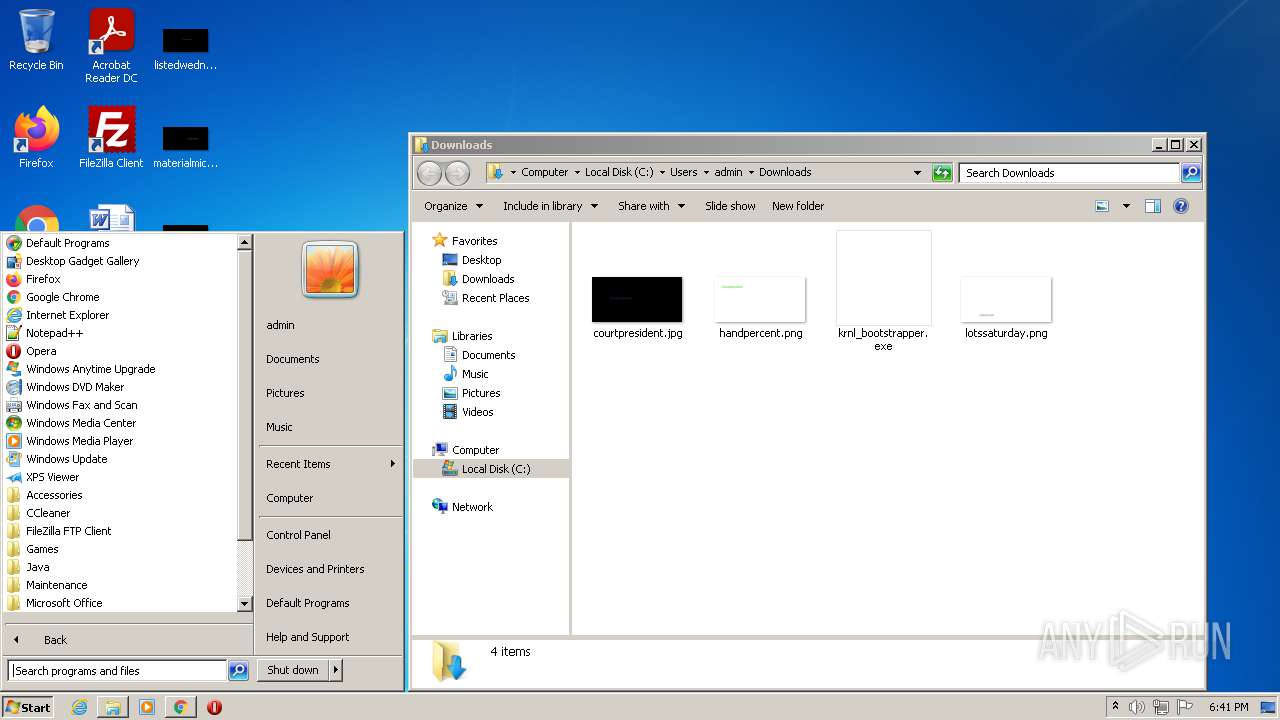Open Chrome taskbar icon
The height and width of the screenshot is (720, 1280).
click(x=180, y=707)
